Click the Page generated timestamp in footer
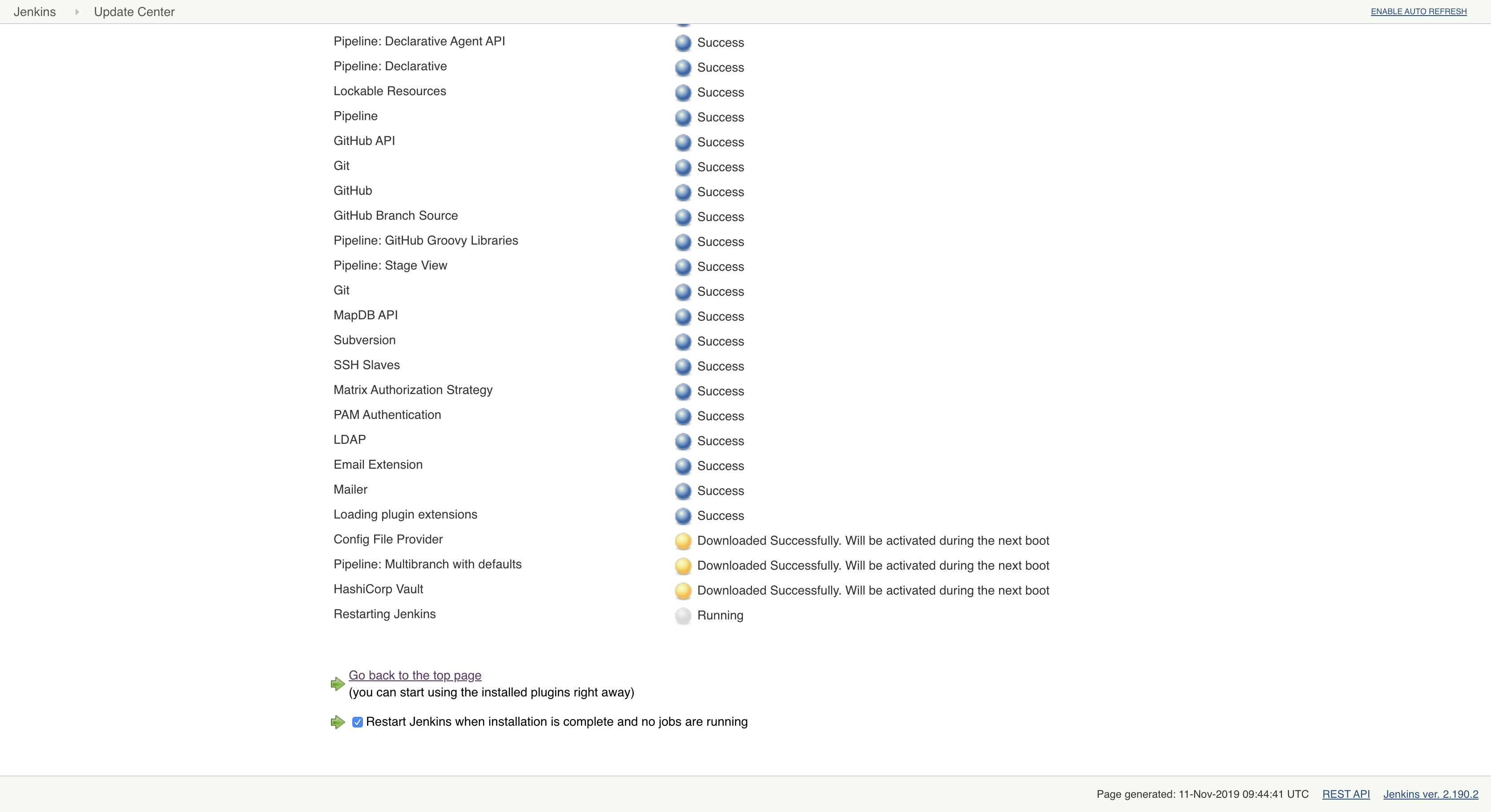This screenshot has width=1491, height=812. point(1202,794)
